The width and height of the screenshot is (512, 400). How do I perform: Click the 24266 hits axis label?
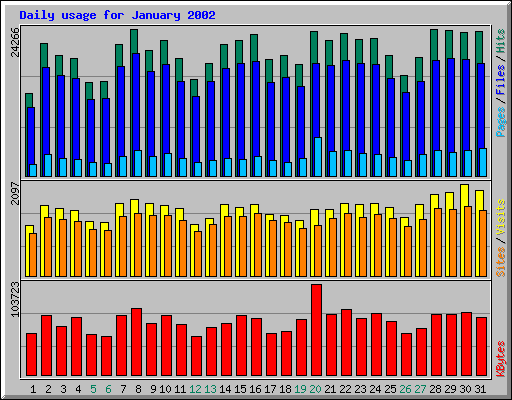(x=15, y=42)
